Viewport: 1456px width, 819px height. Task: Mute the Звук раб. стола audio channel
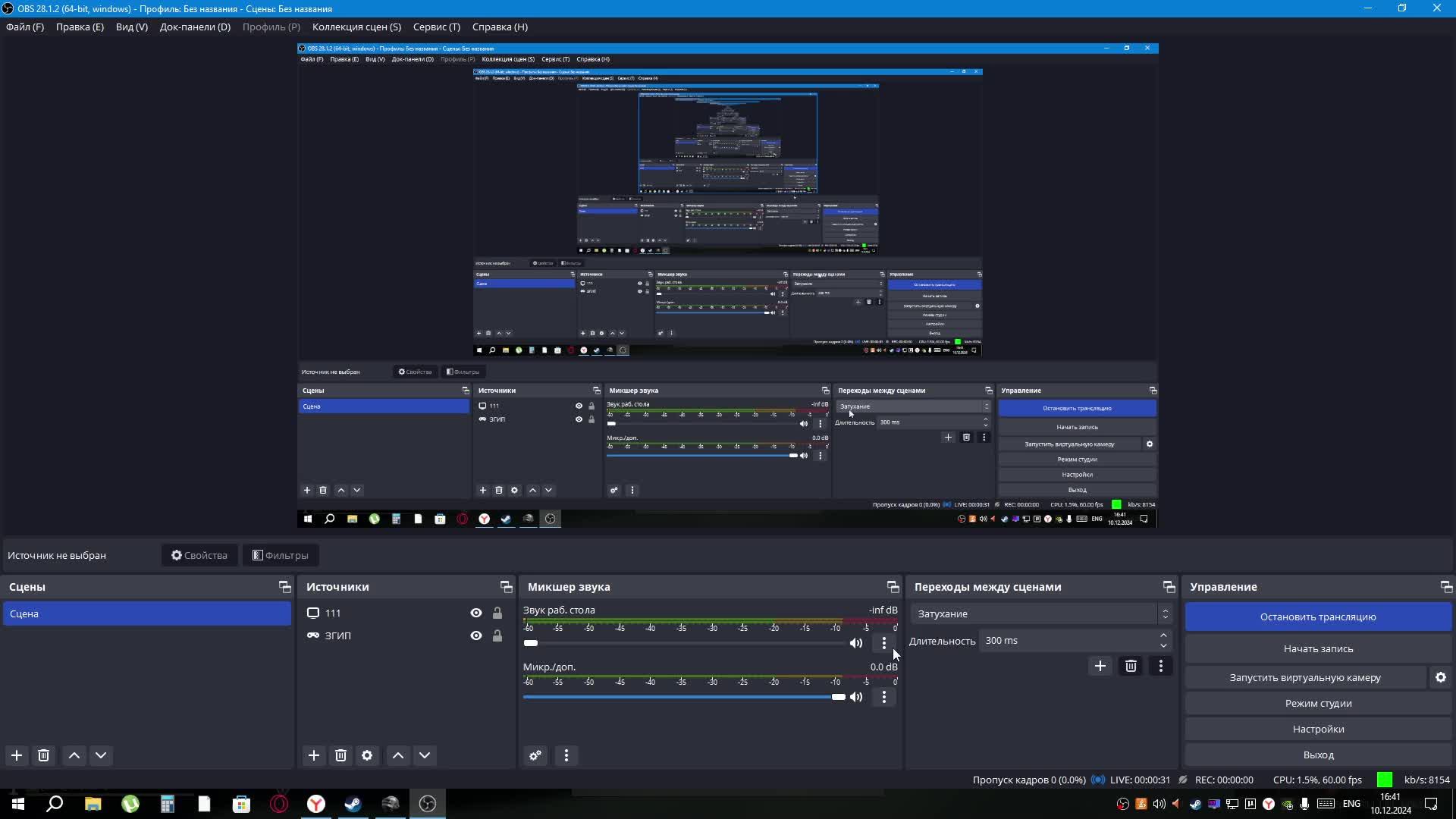click(856, 643)
